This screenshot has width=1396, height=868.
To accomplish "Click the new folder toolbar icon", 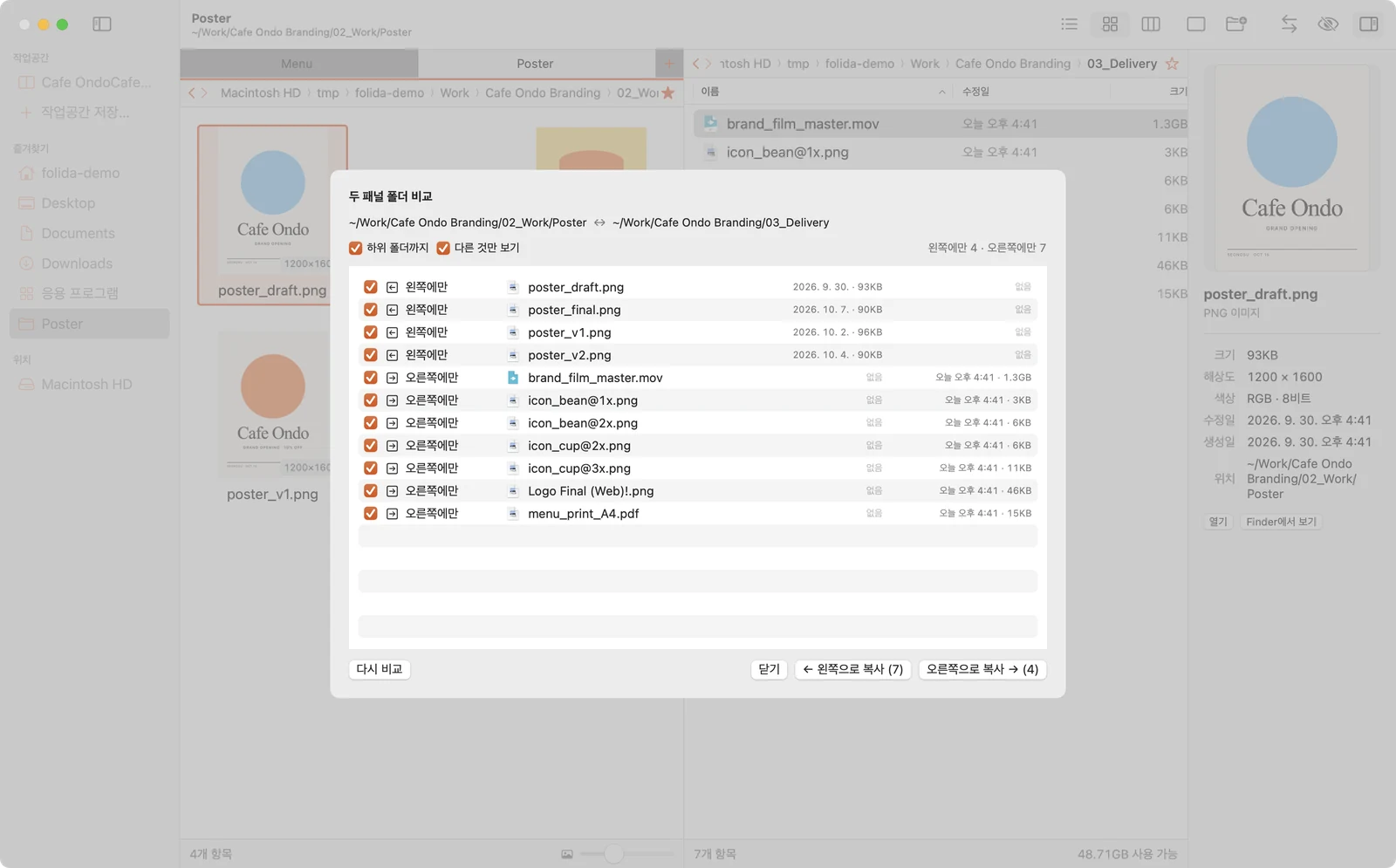I will [1236, 24].
